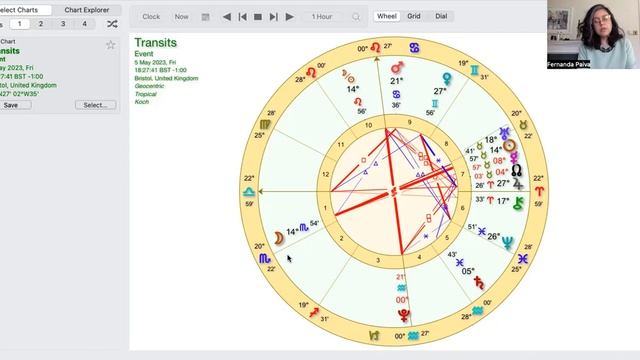The height and width of the screenshot is (360, 640).
Task: Click the Mercury glyph at 08° Taurus
Action: point(513,158)
